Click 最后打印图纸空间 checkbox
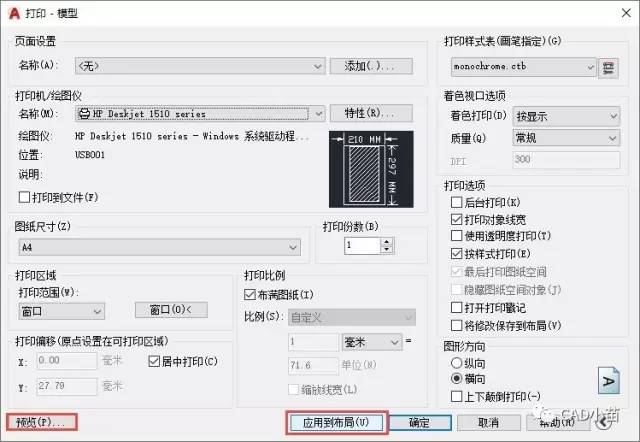The height and width of the screenshot is (442, 640). (x=456, y=272)
